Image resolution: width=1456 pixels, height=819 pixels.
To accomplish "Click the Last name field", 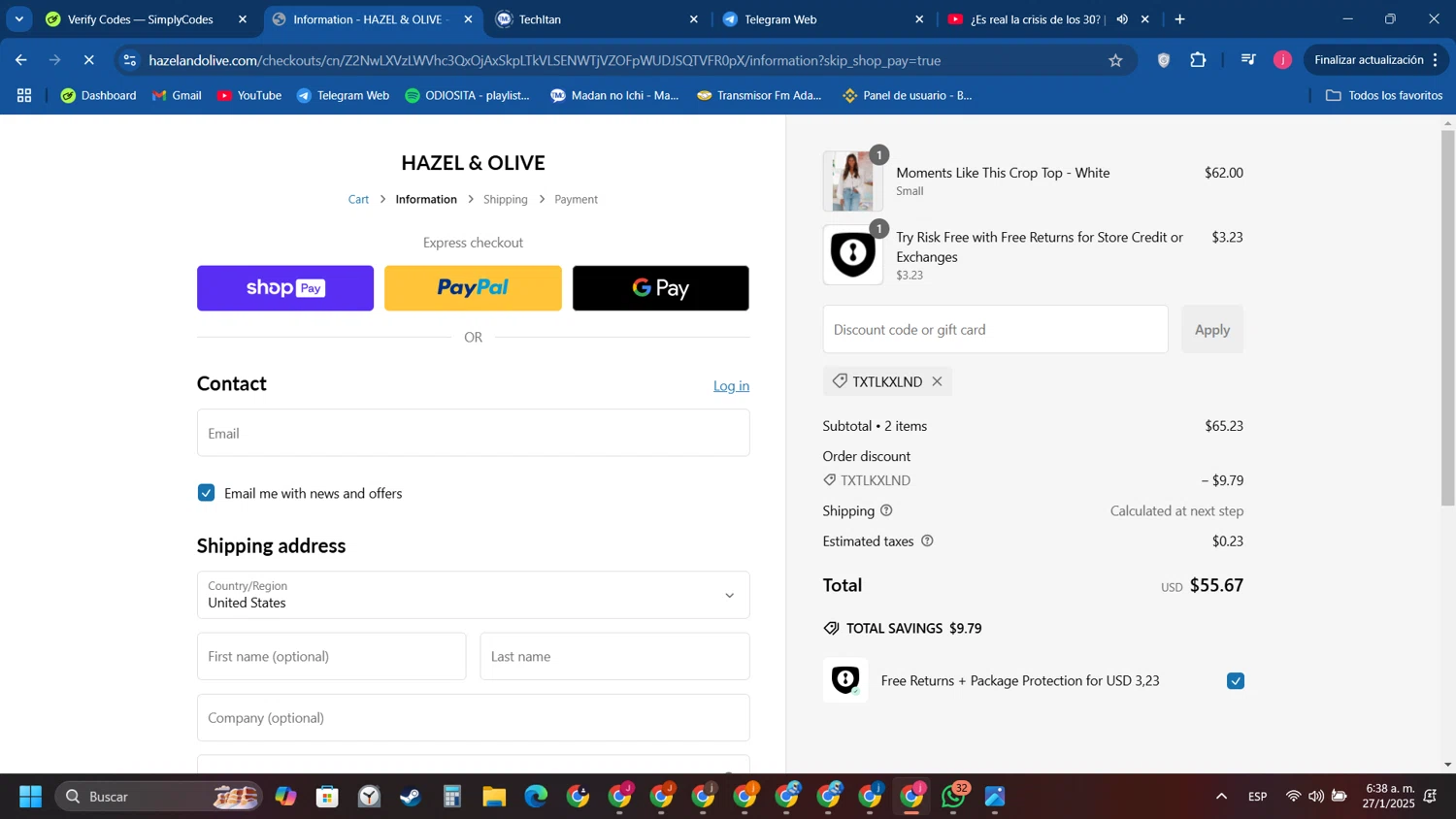I will [x=614, y=656].
